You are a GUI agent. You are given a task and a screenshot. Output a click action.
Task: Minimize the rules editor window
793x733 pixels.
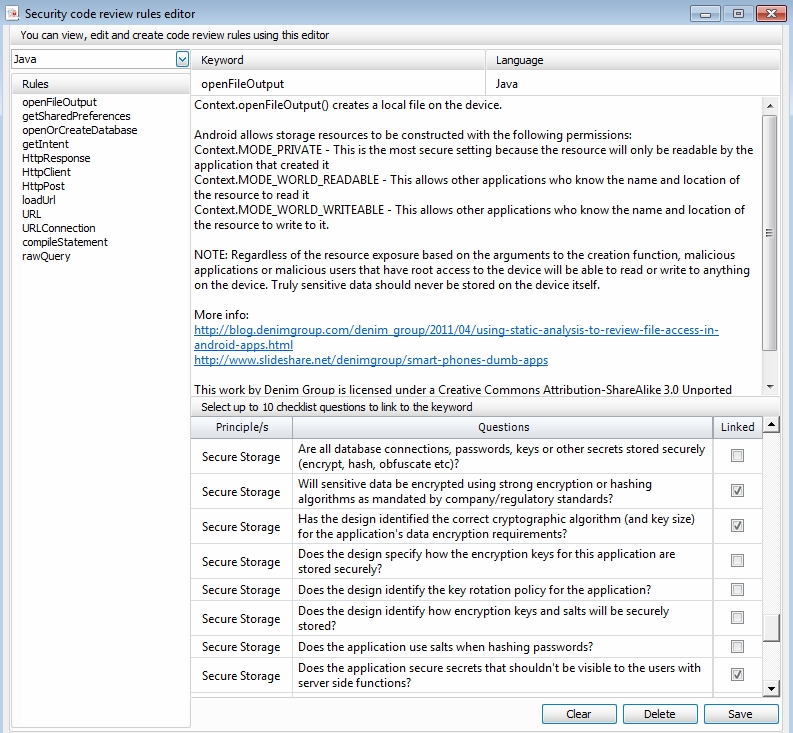[x=705, y=14]
